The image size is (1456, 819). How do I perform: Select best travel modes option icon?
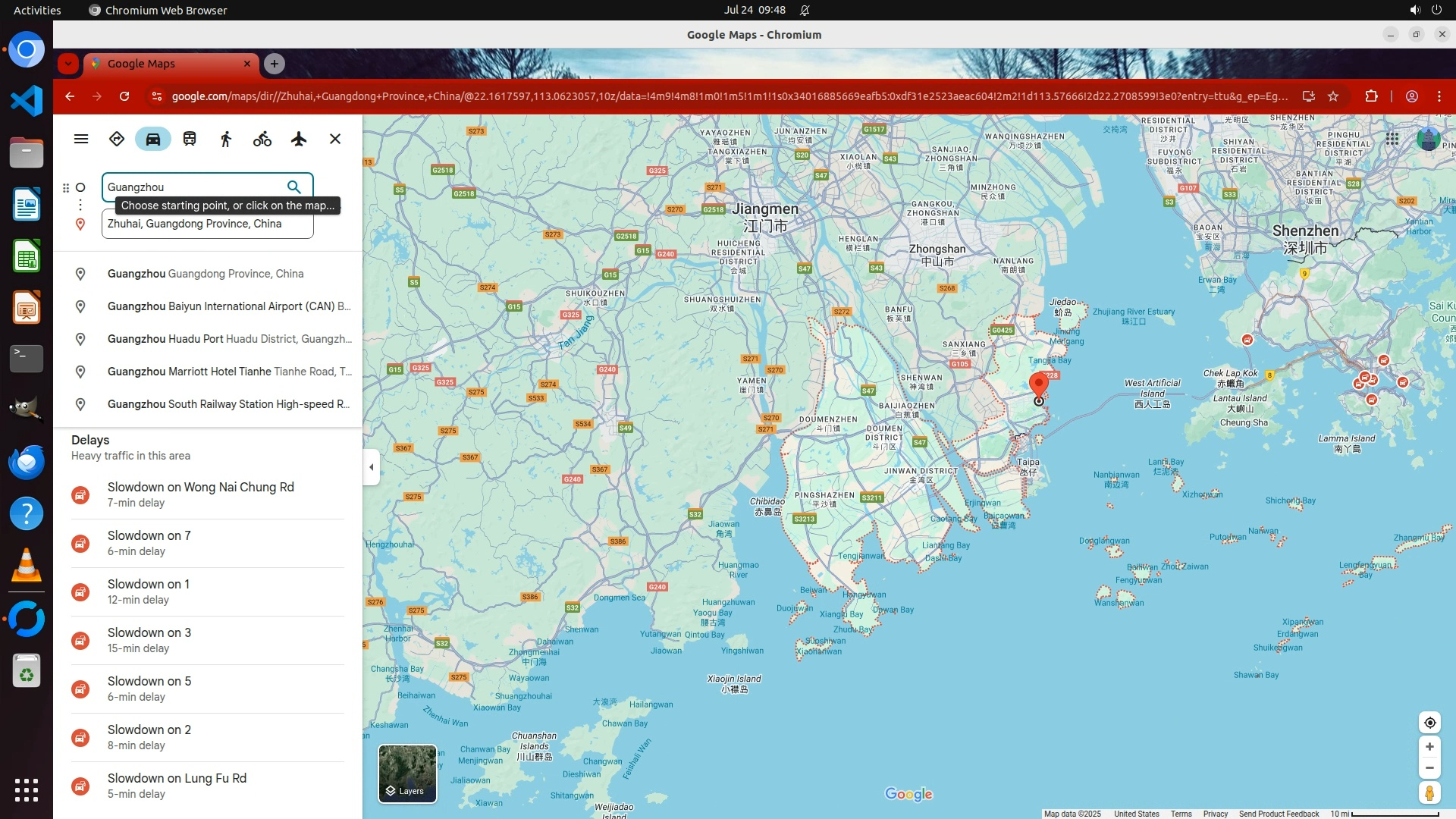(x=117, y=139)
